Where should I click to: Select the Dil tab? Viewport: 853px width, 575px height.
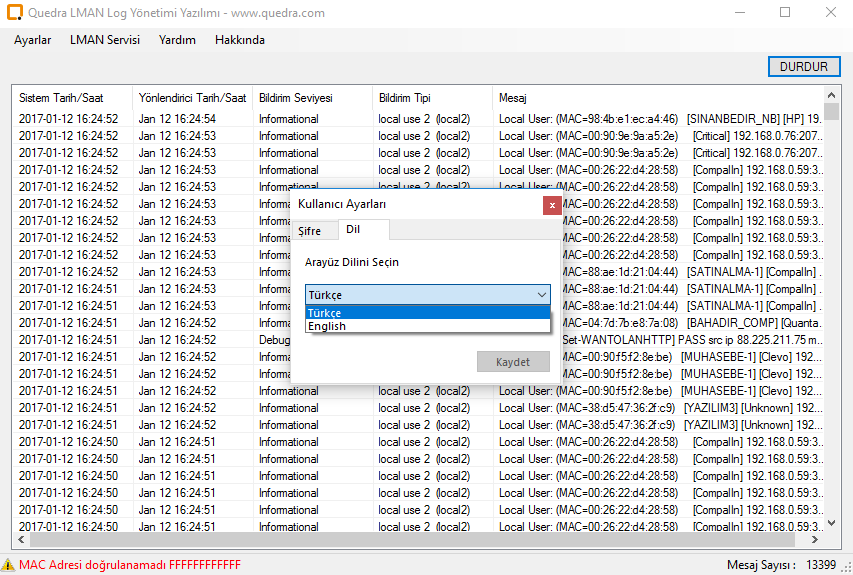click(x=353, y=230)
